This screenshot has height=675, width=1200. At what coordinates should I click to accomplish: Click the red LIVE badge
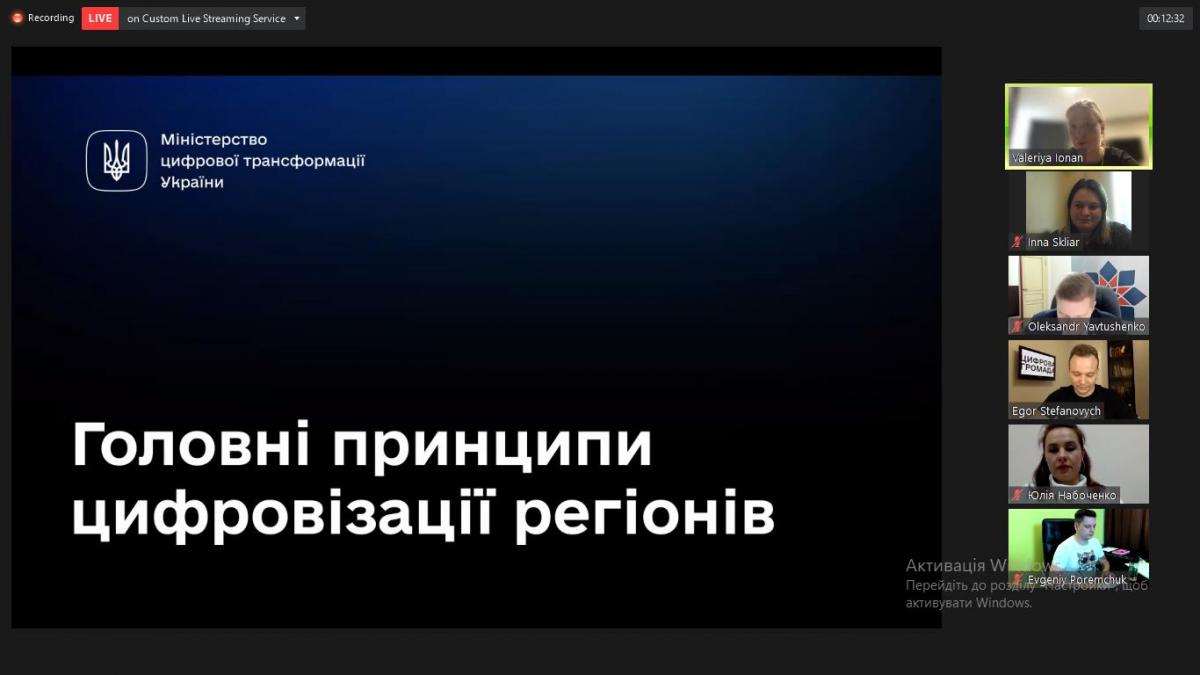100,18
